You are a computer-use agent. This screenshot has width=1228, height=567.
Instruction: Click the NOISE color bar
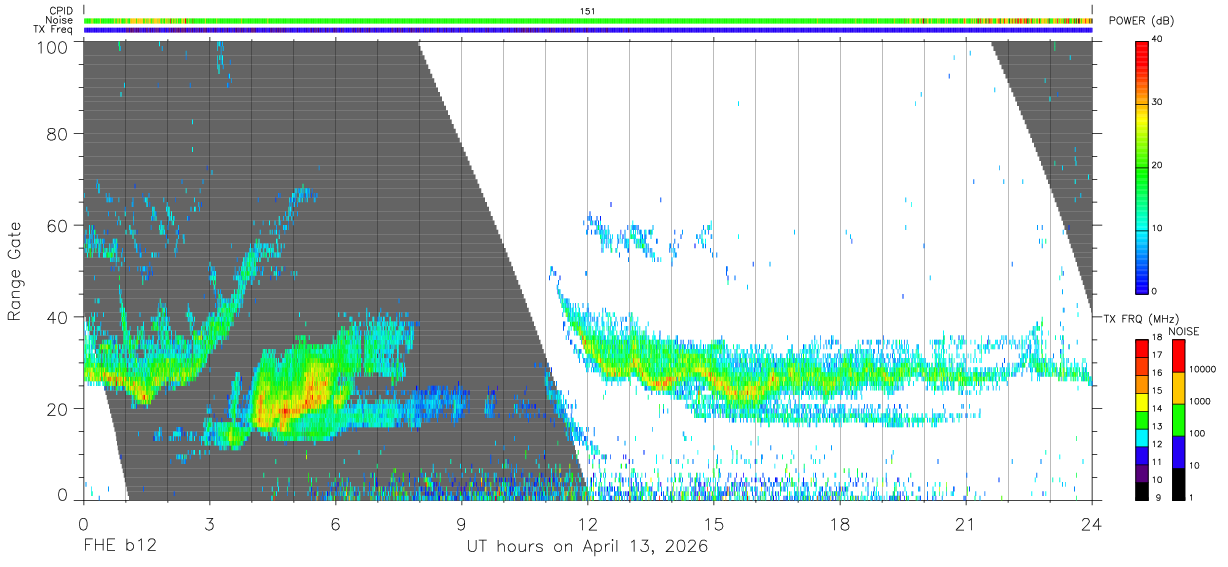[1179, 420]
